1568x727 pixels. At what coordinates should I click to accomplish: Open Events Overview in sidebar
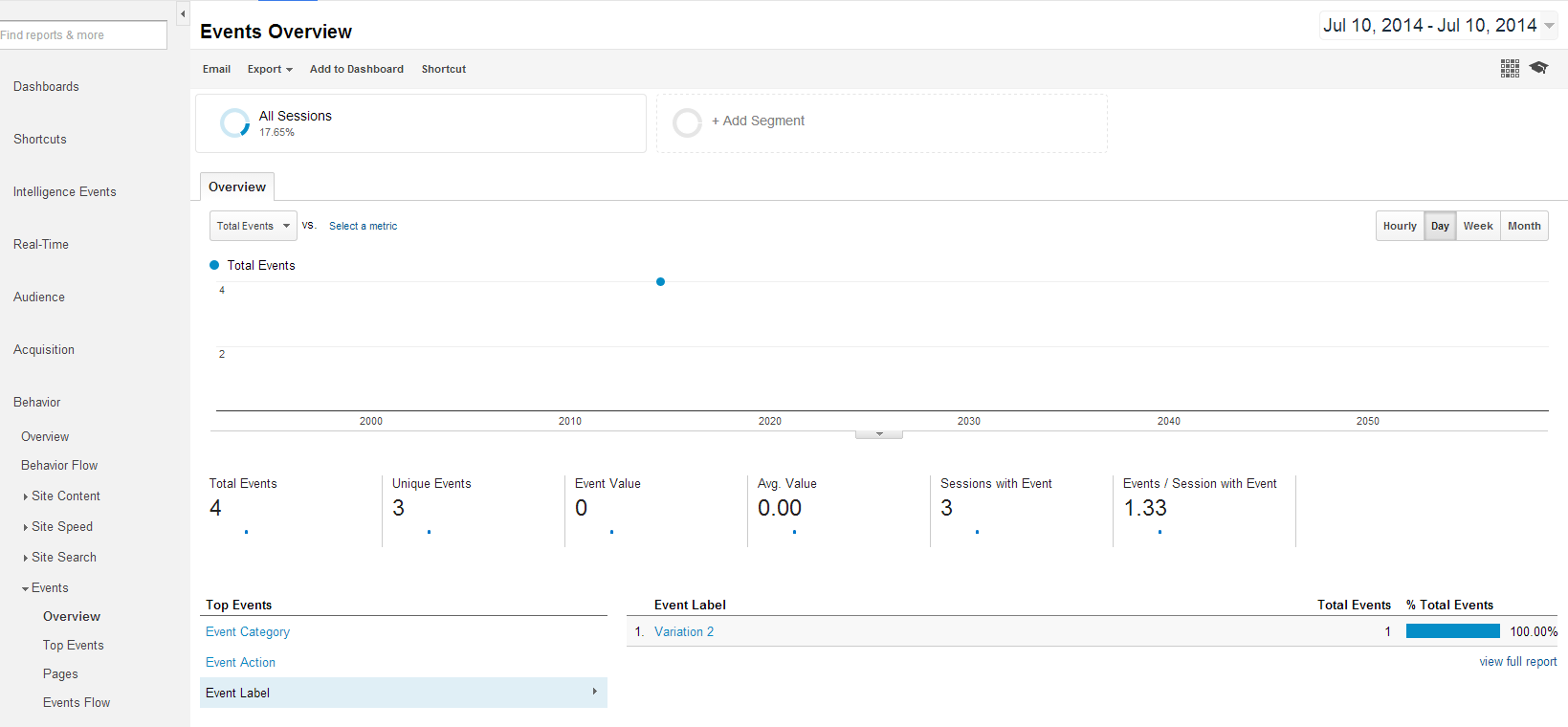[x=72, y=616]
